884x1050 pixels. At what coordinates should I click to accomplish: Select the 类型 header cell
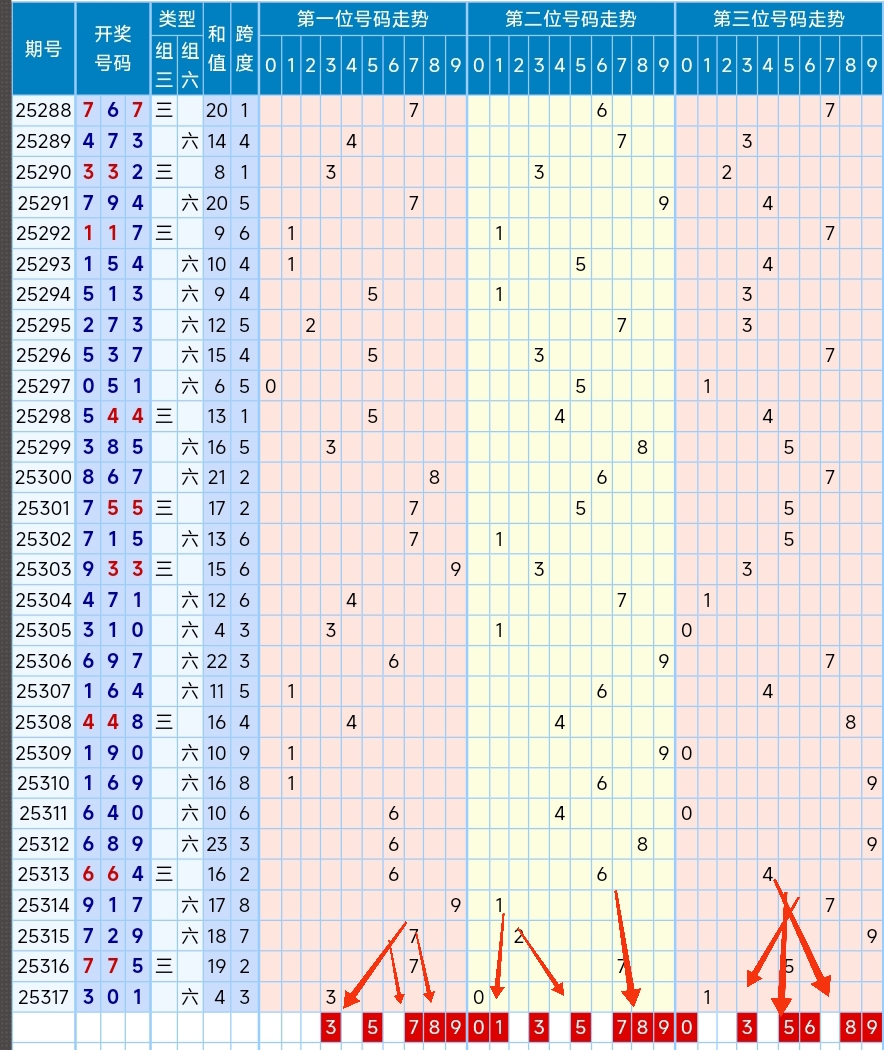tap(177, 19)
